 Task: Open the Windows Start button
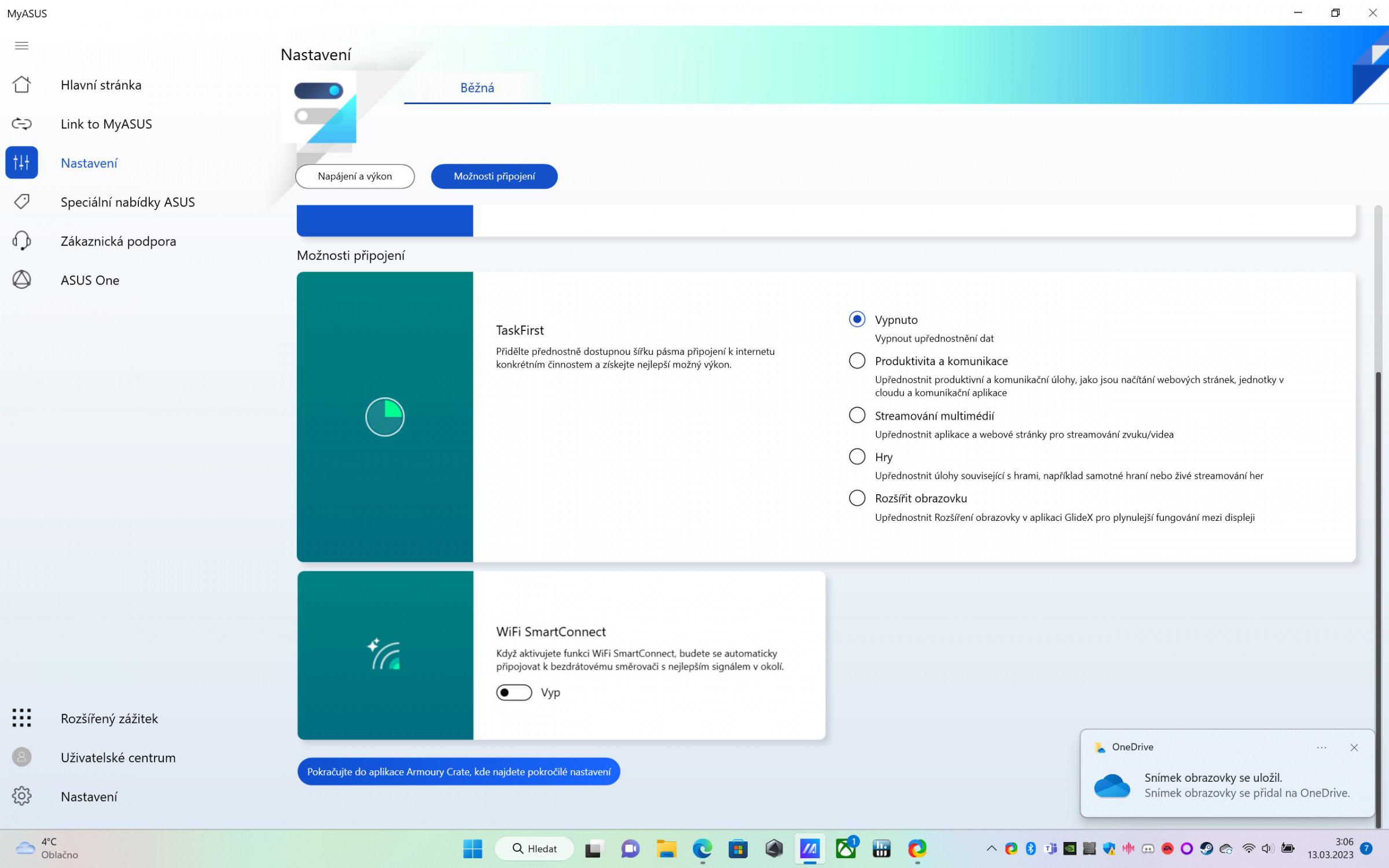click(472, 849)
